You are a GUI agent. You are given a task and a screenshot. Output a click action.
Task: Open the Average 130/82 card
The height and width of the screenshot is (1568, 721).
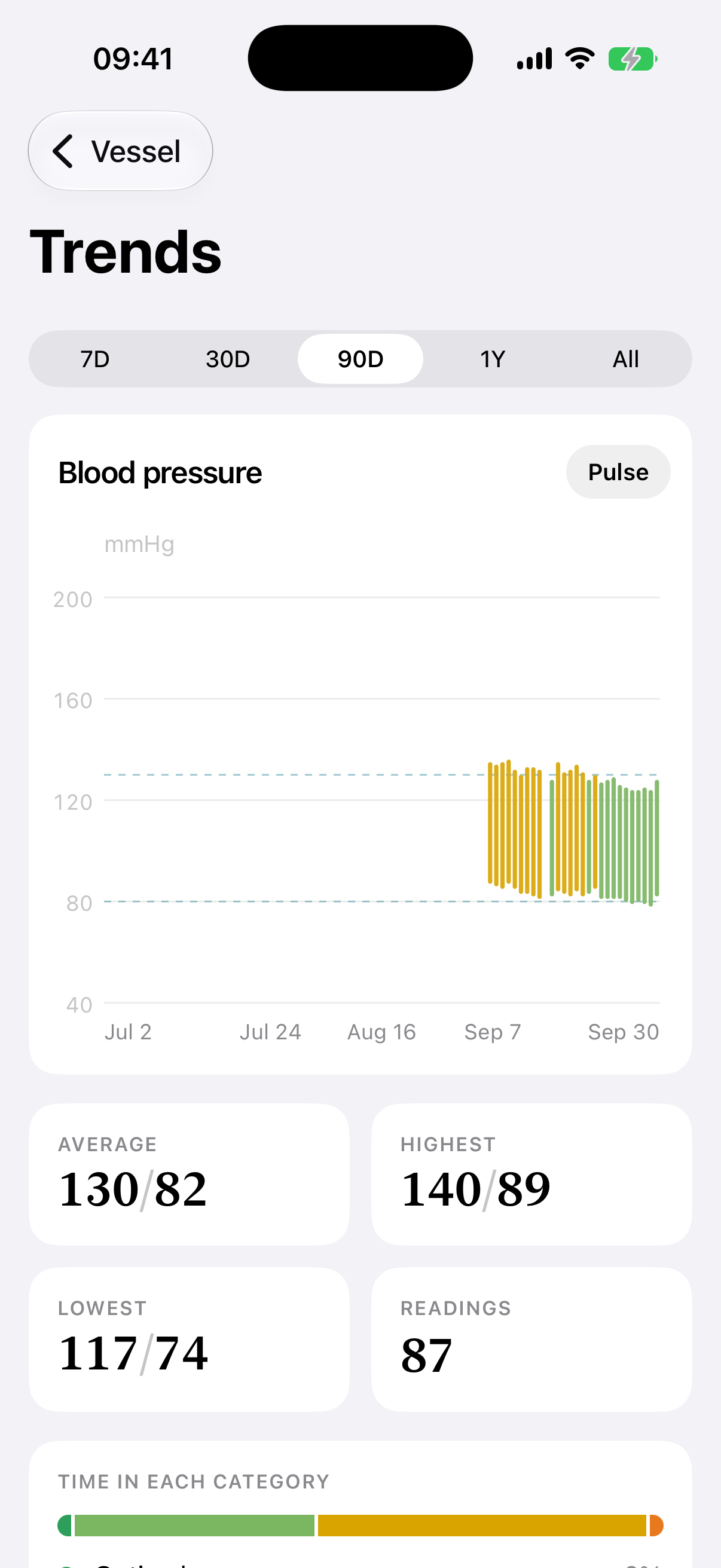tap(190, 1174)
